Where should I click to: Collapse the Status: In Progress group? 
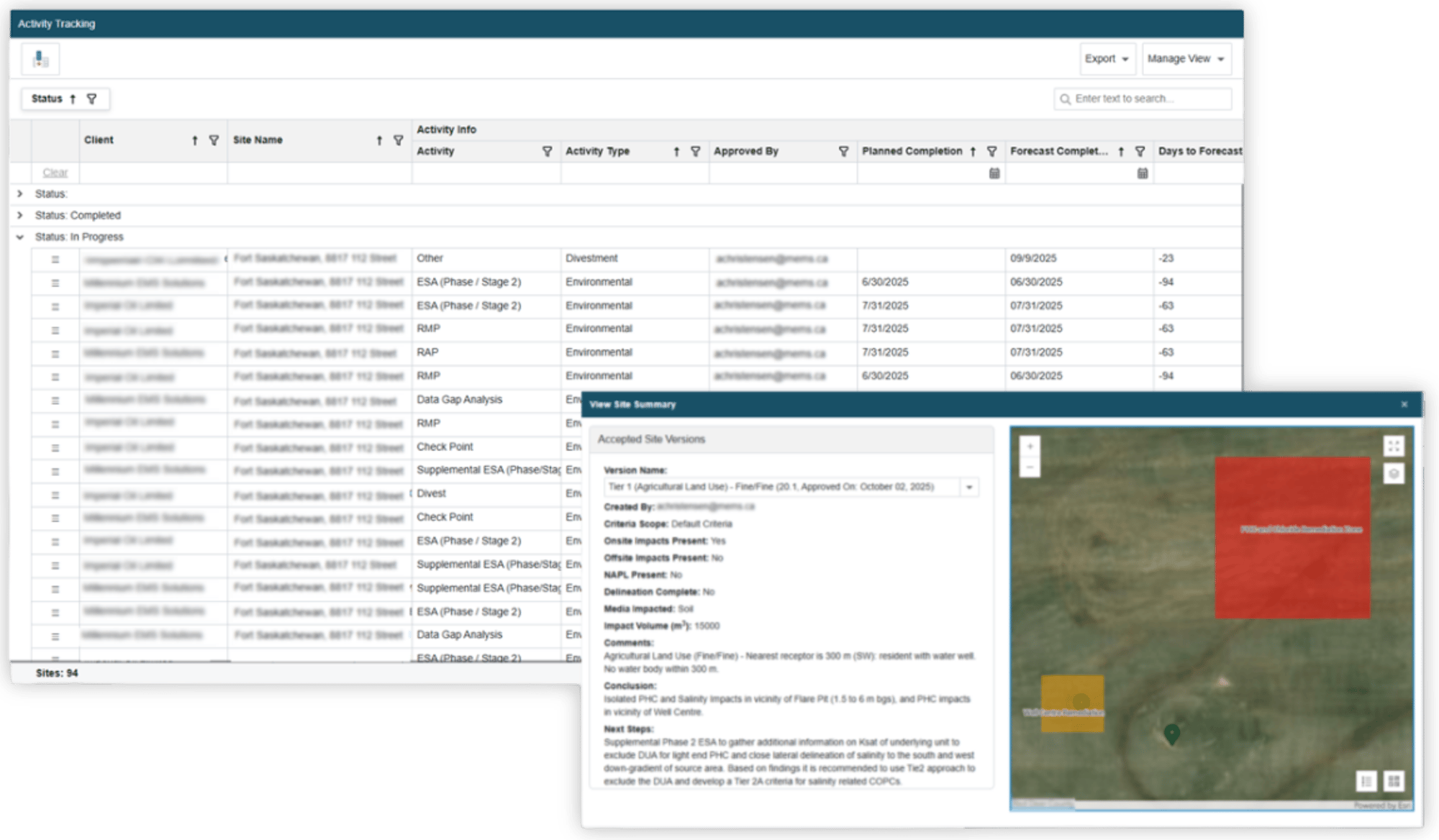[19, 237]
